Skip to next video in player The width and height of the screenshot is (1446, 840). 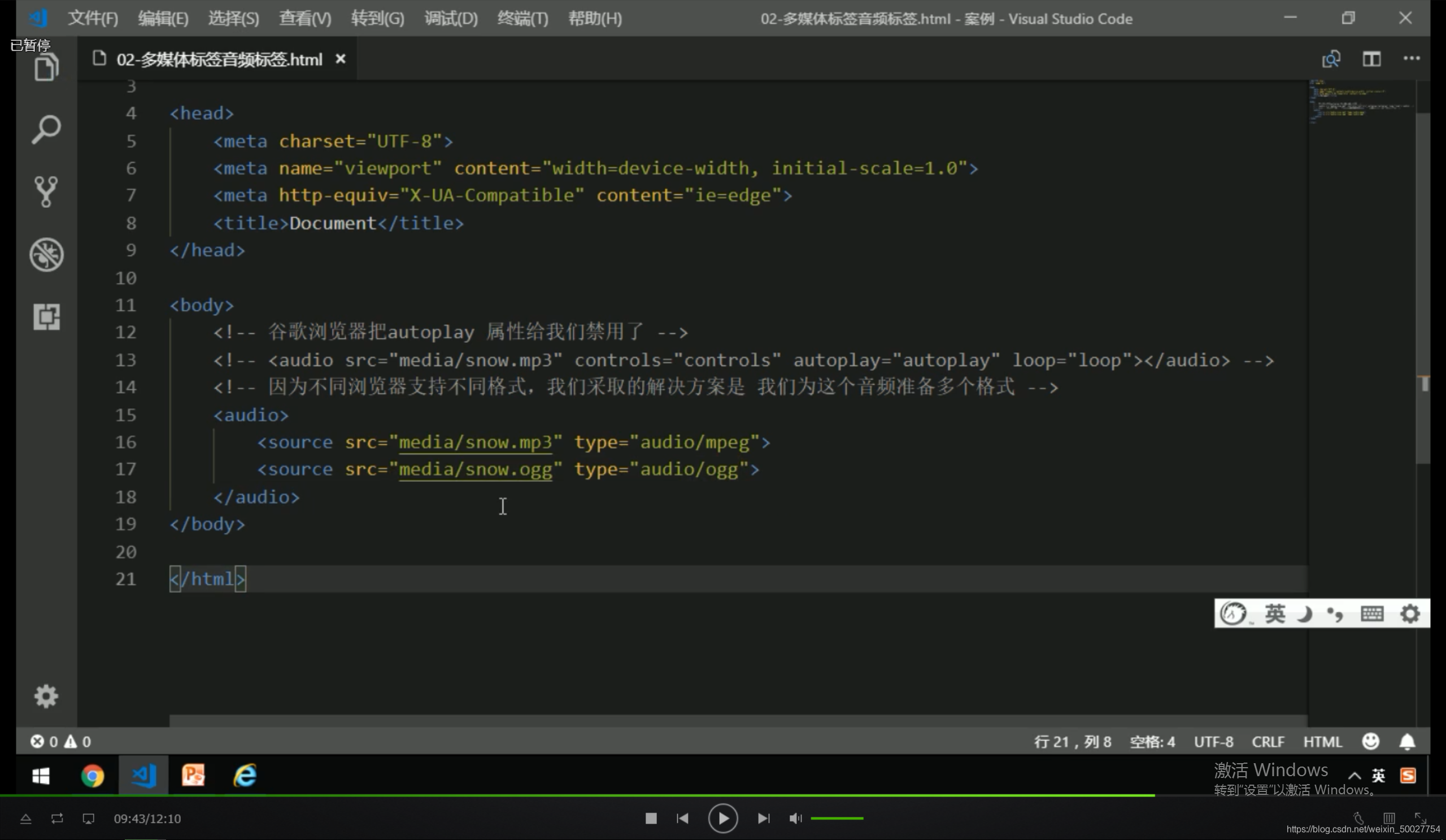click(x=763, y=818)
